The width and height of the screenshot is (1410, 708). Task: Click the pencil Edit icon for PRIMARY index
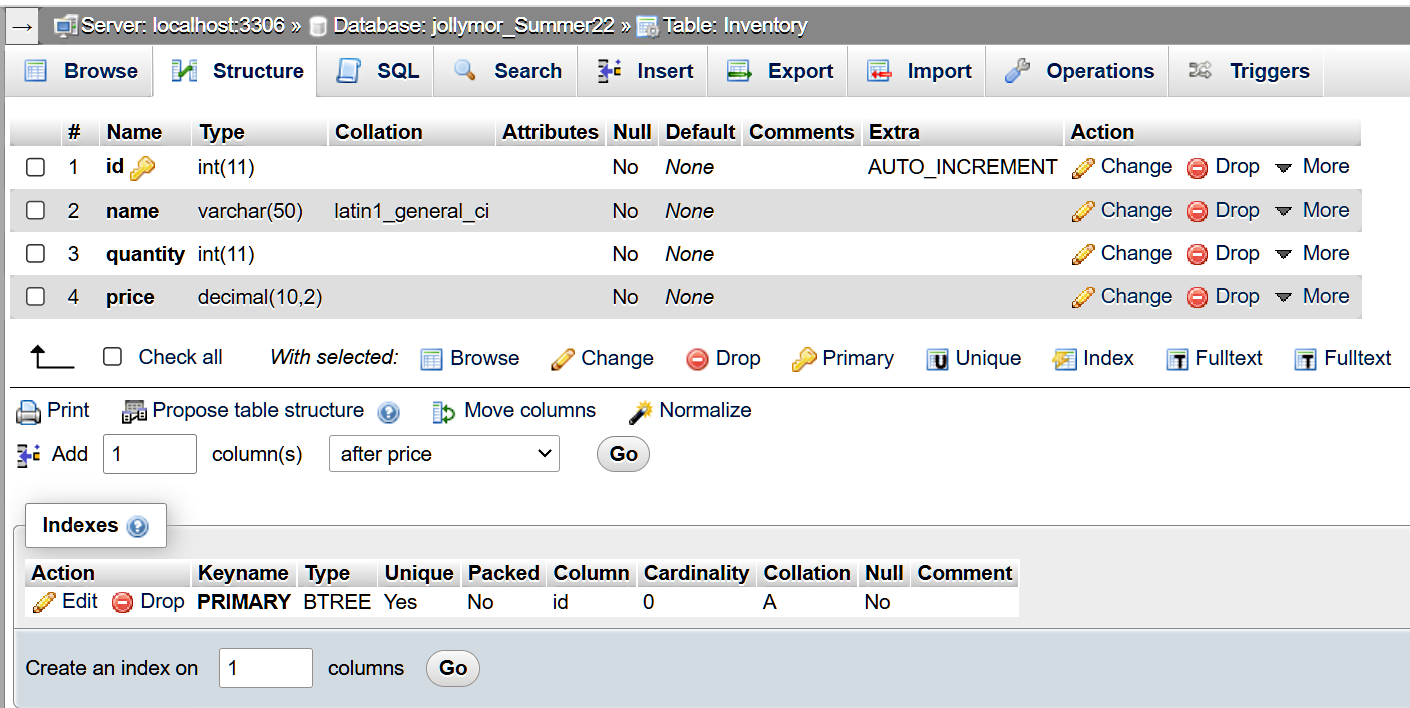click(x=44, y=602)
